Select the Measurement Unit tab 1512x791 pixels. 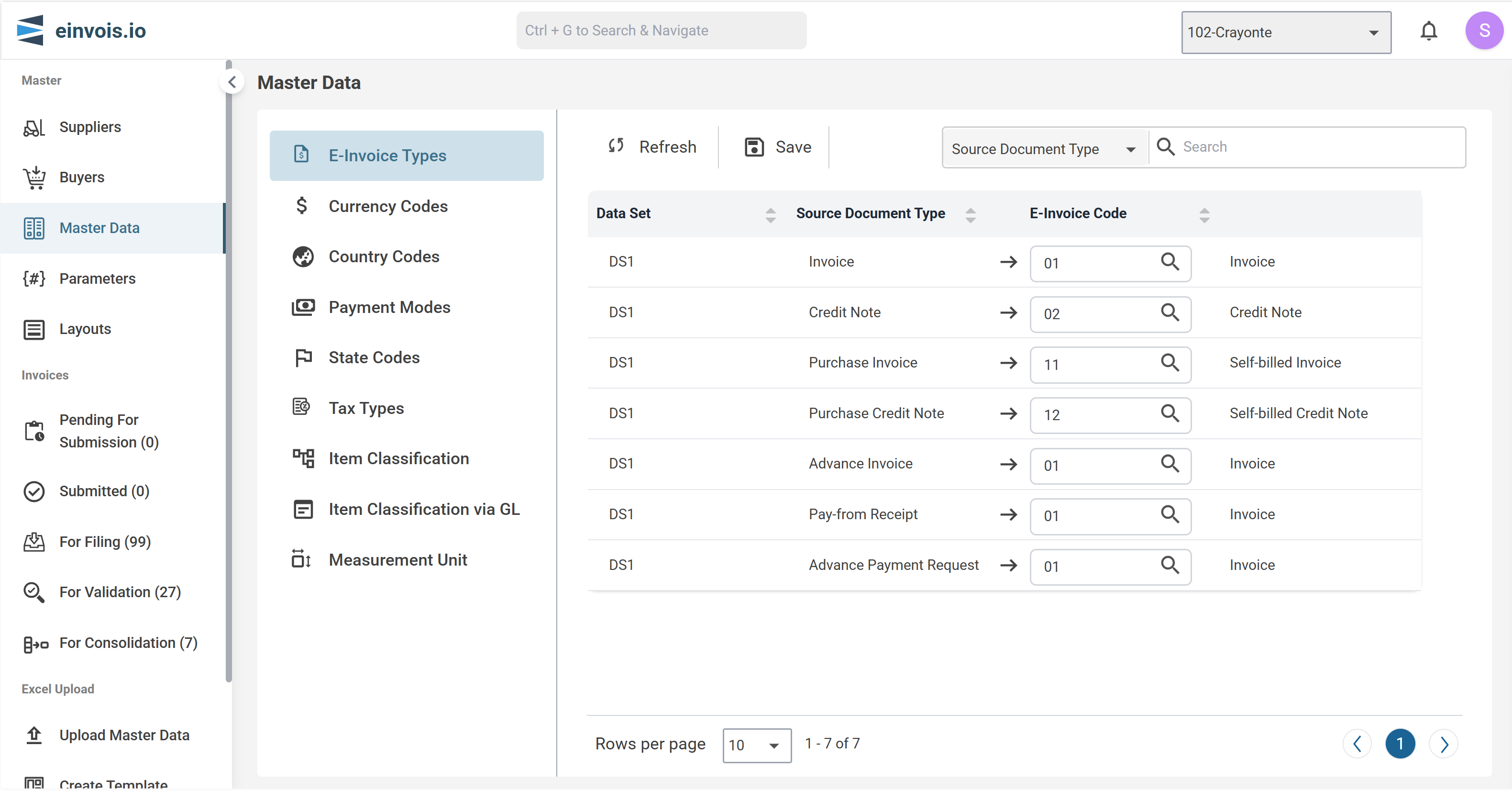[x=406, y=559]
